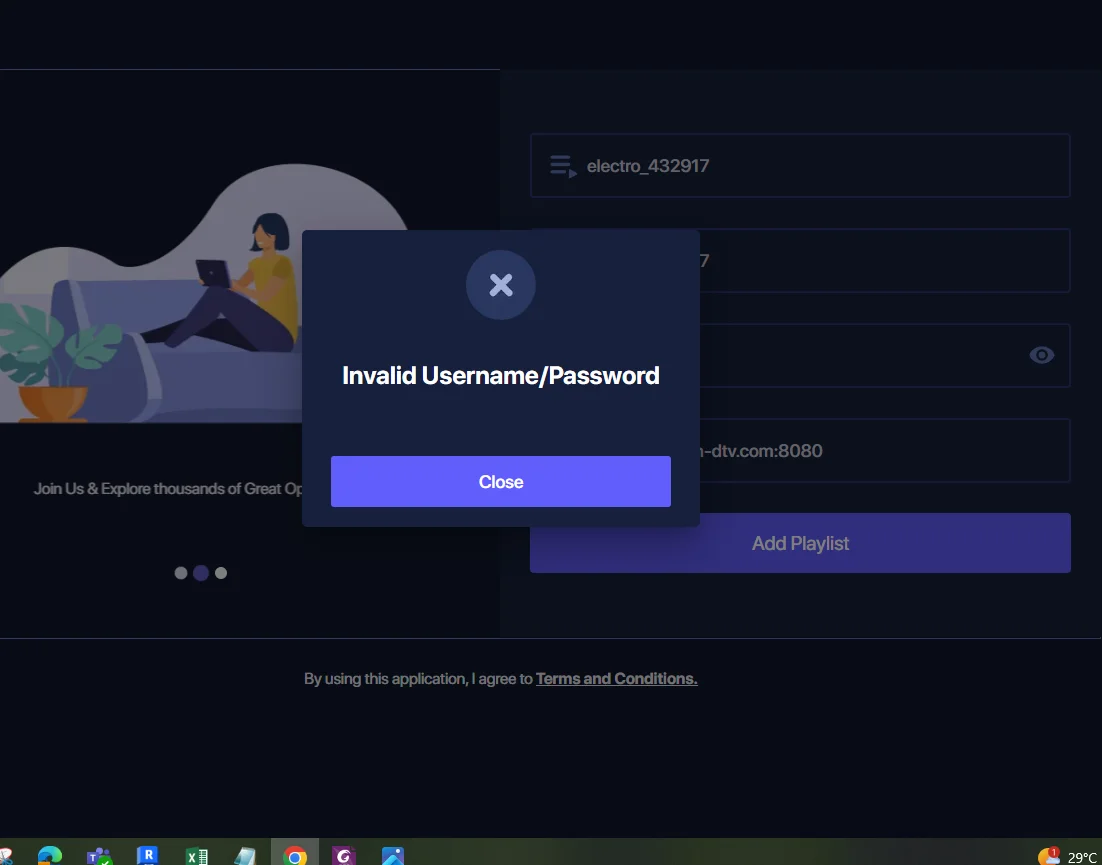The height and width of the screenshot is (865, 1102).
Task: Select the first carousel dot
Action: pos(181,573)
